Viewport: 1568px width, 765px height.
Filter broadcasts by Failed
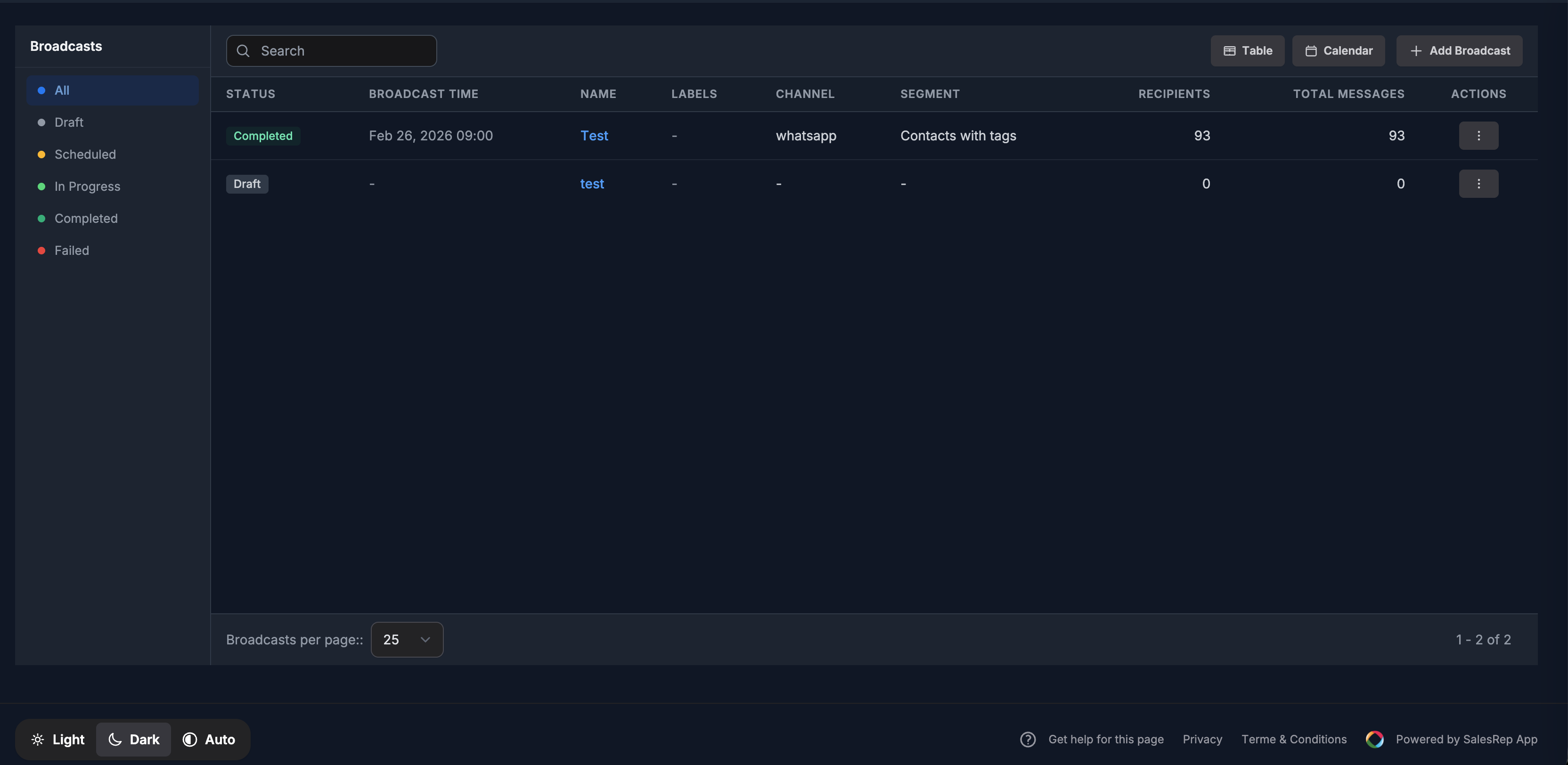point(113,251)
